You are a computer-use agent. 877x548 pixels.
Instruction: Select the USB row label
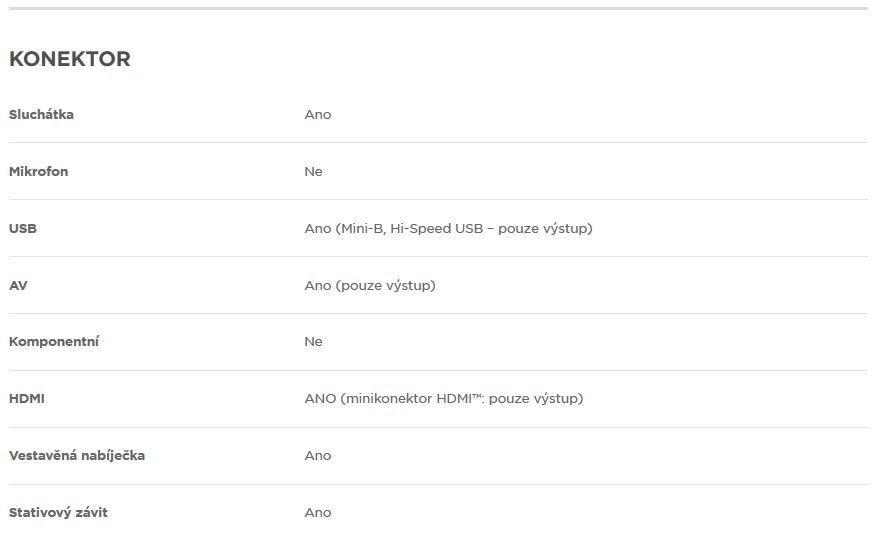coord(23,228)
